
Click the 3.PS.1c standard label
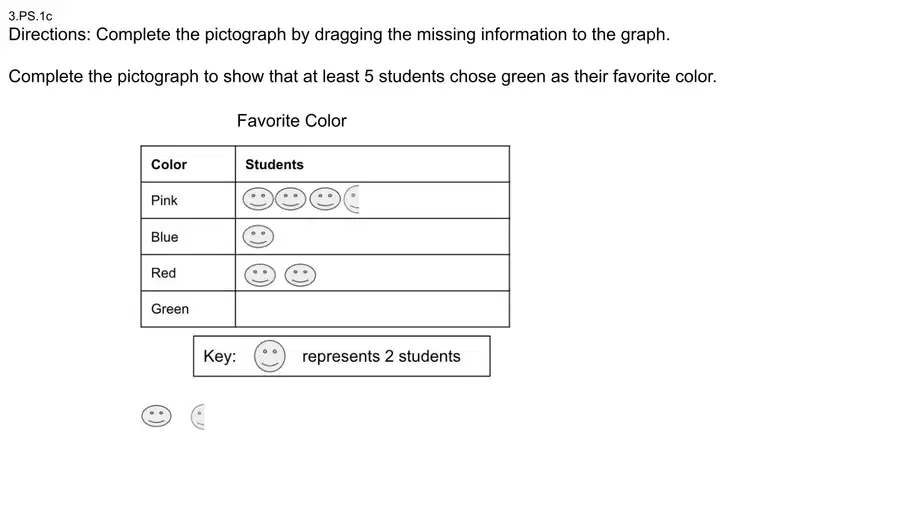point(30,16)
